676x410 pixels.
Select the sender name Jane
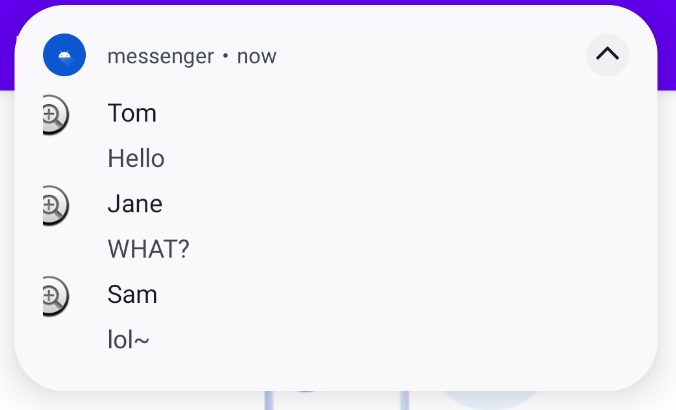pyautogui.click(x=135, y=203)
